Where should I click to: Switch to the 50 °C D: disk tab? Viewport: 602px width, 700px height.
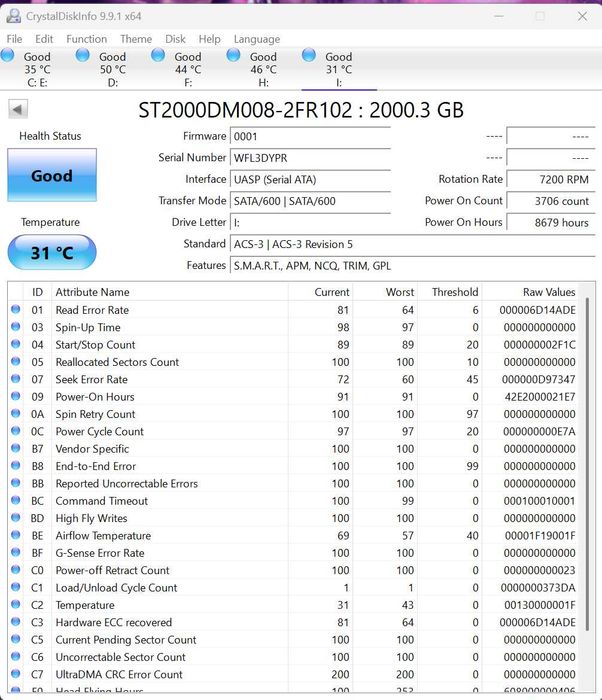pos(113,69)
